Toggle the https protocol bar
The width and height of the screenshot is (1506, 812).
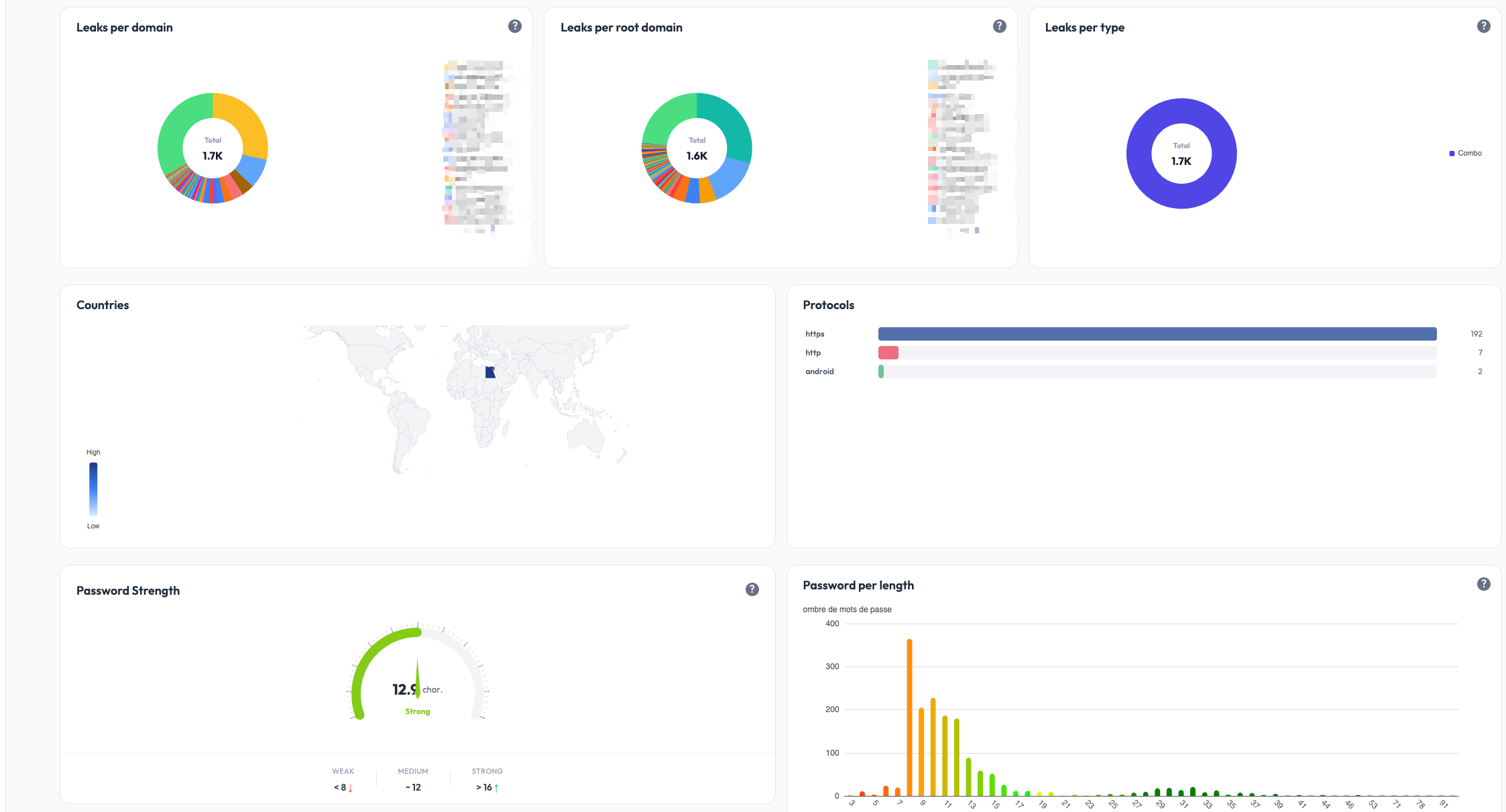(x=1140, y=333)
